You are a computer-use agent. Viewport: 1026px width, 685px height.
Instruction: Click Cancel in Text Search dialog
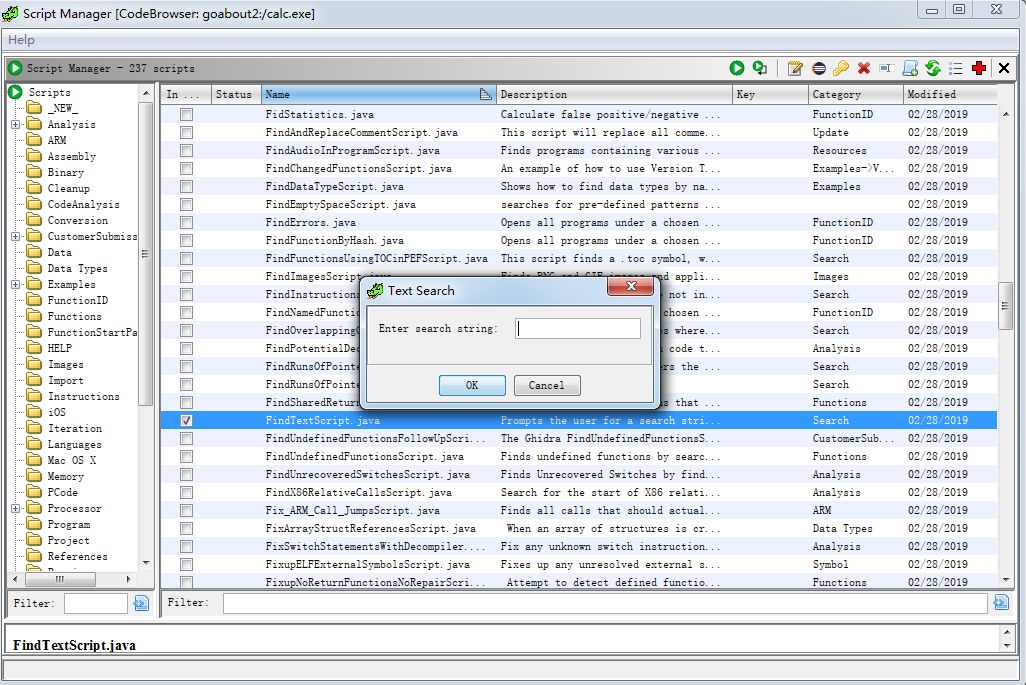pyautogui.click(x=546, y=385)
